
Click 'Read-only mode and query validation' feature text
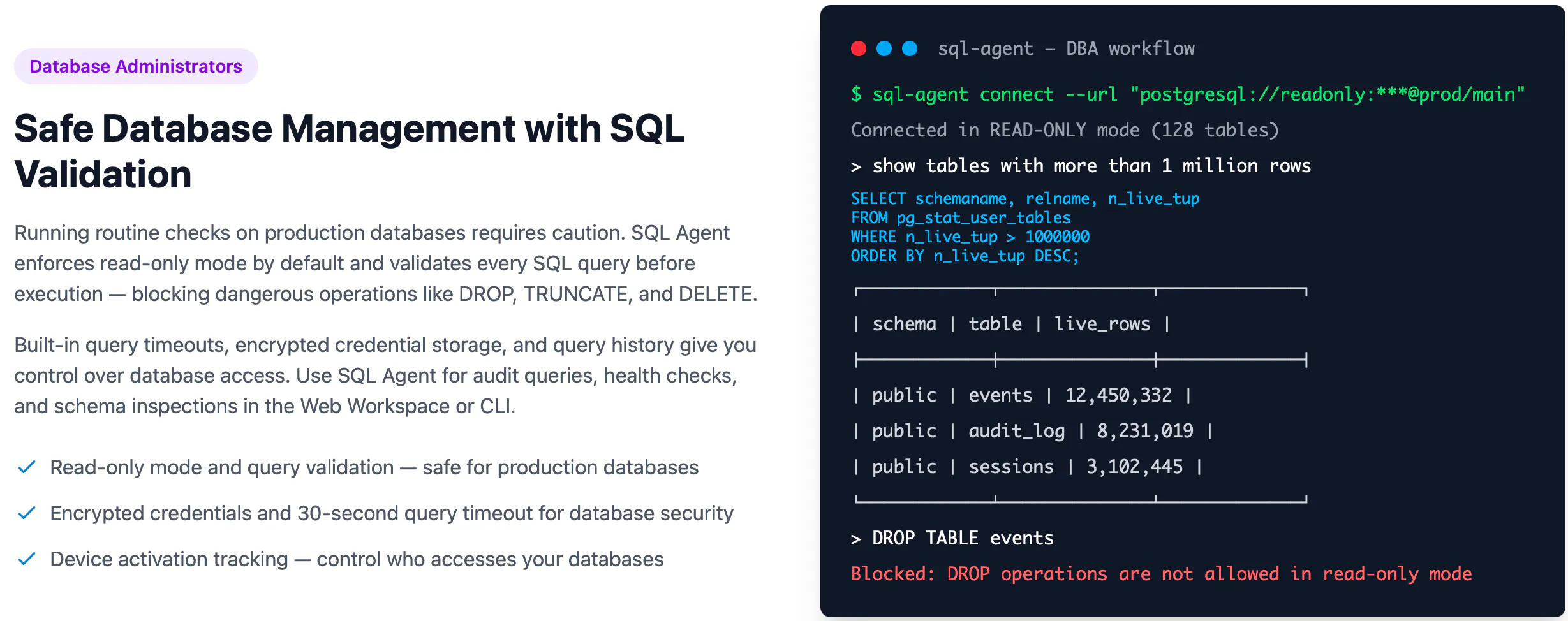pos(374,467)
